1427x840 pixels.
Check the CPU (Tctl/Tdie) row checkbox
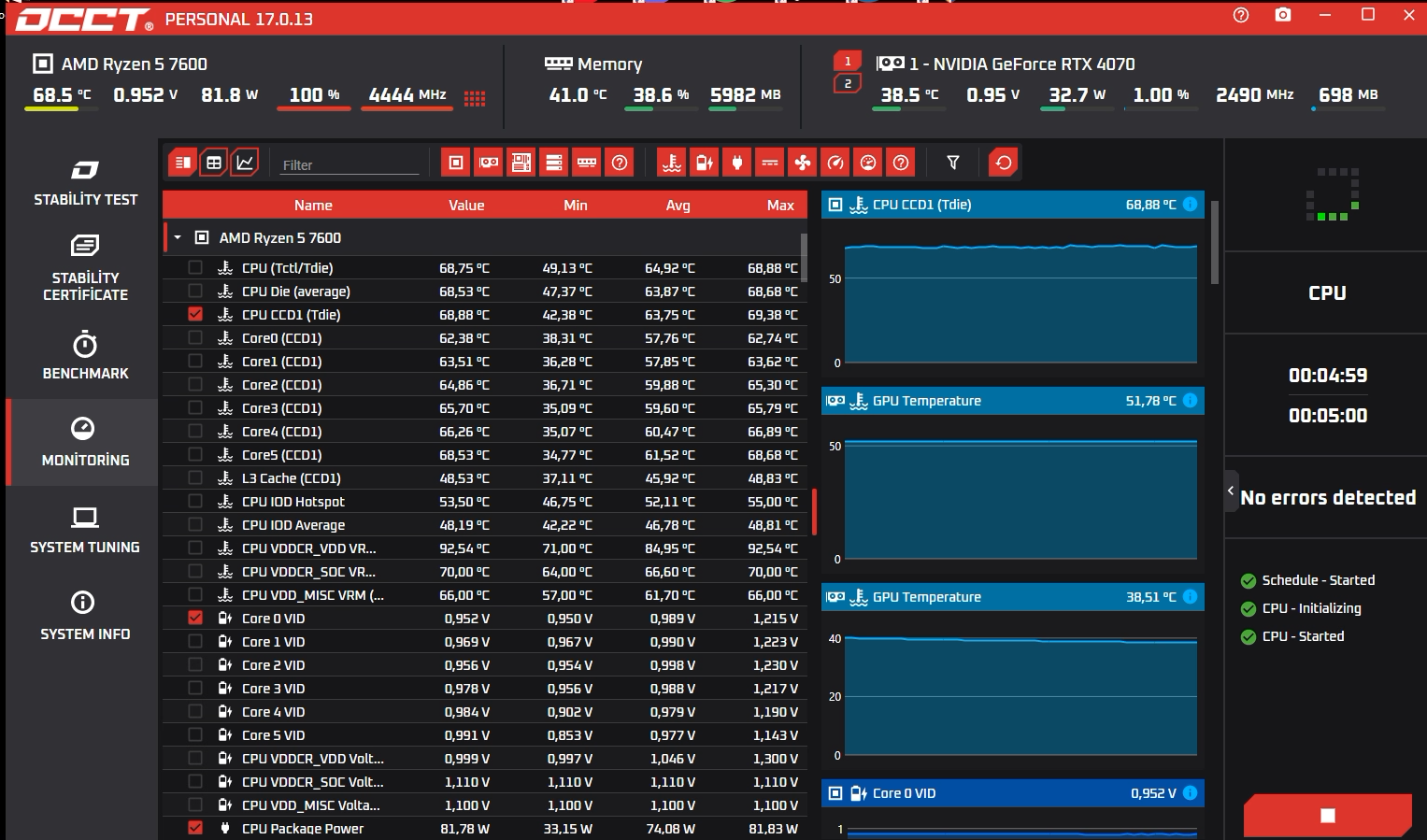195,267
